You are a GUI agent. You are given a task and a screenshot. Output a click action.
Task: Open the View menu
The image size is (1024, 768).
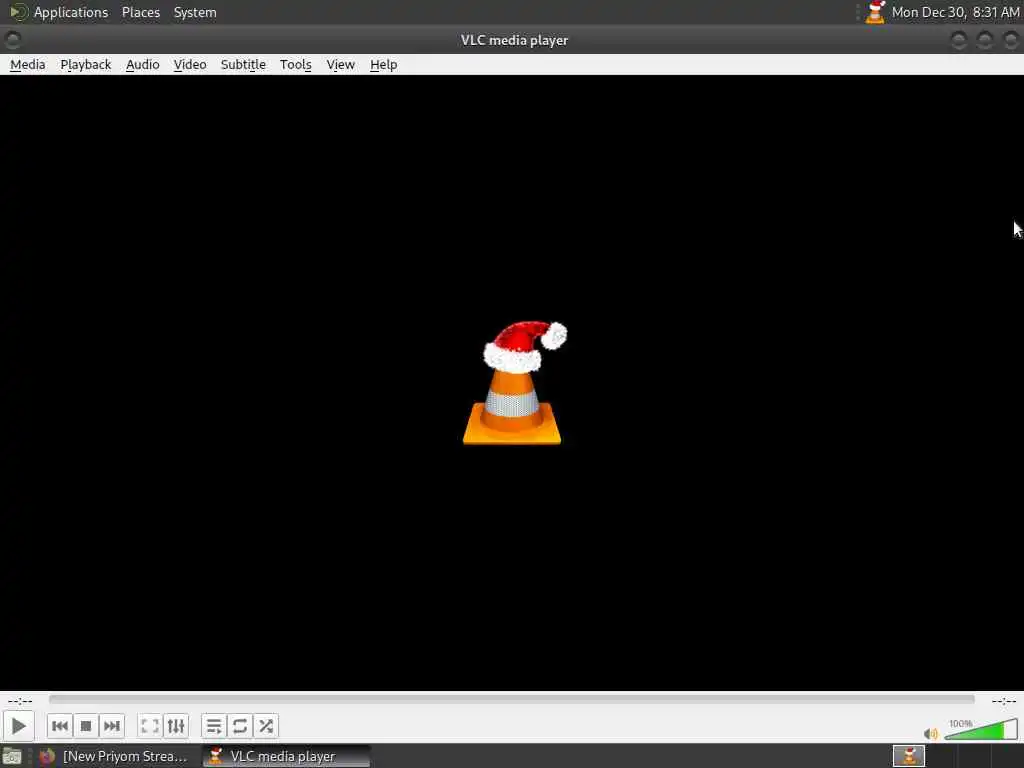pyautogui.click(x=340, y=64)
